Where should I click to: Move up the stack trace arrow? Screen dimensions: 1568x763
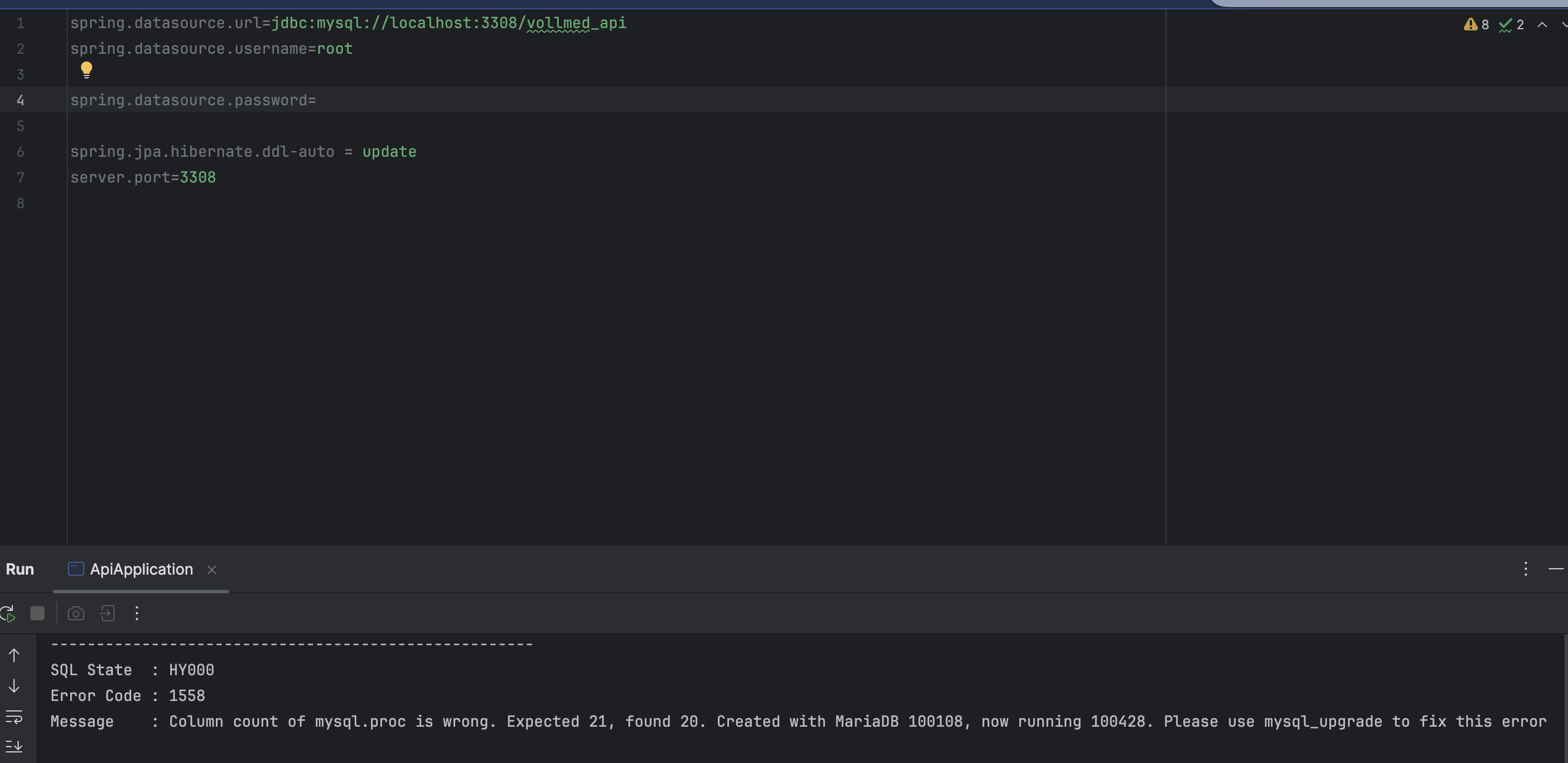tap(14, 655)
